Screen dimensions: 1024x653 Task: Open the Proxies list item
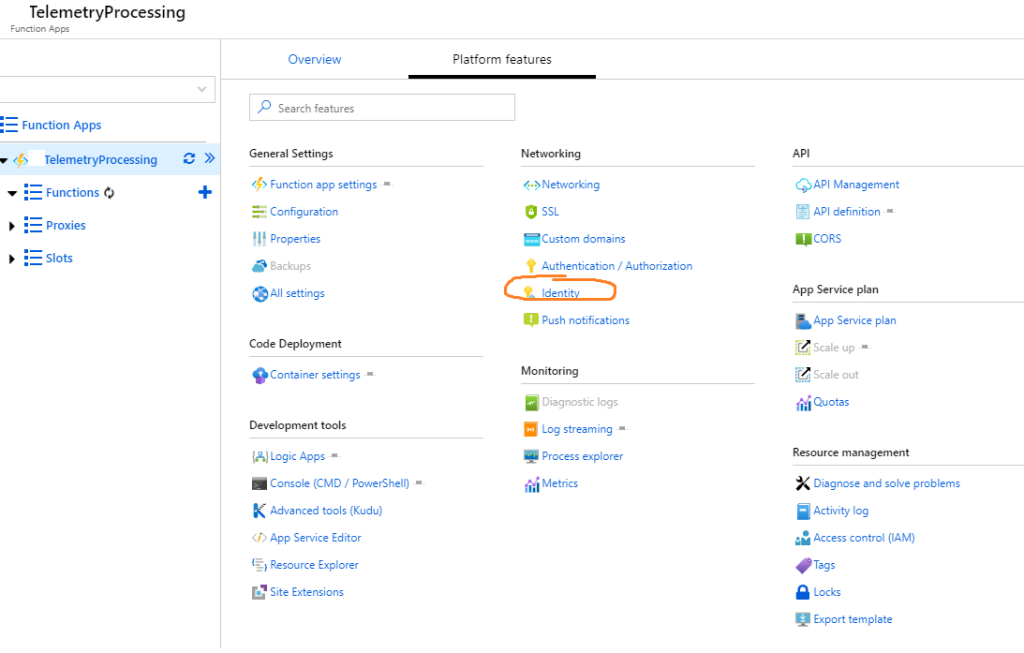tap(65, 225)
